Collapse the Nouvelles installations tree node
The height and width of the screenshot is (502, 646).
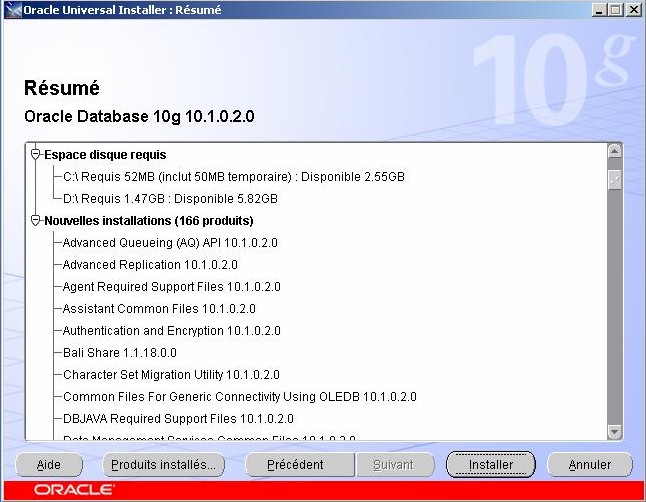pos(37,220)
